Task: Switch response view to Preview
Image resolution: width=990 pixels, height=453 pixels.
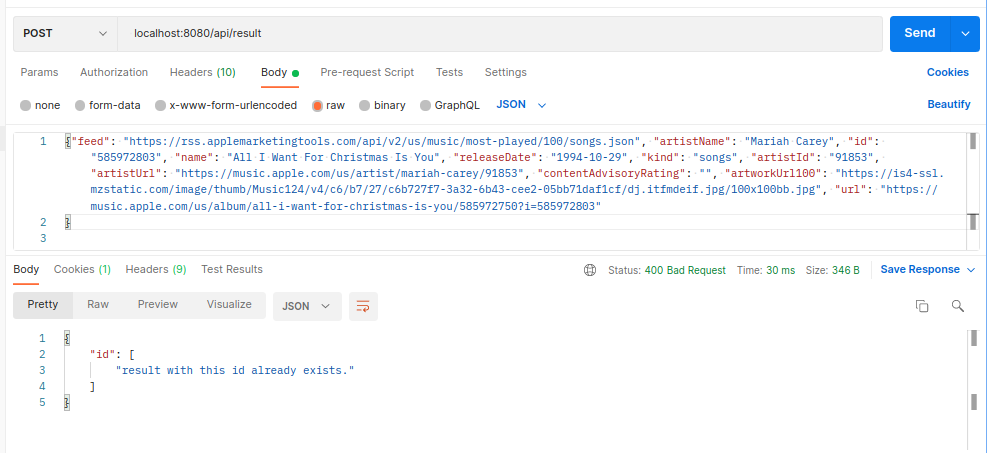Action: [x=158, y=305]
